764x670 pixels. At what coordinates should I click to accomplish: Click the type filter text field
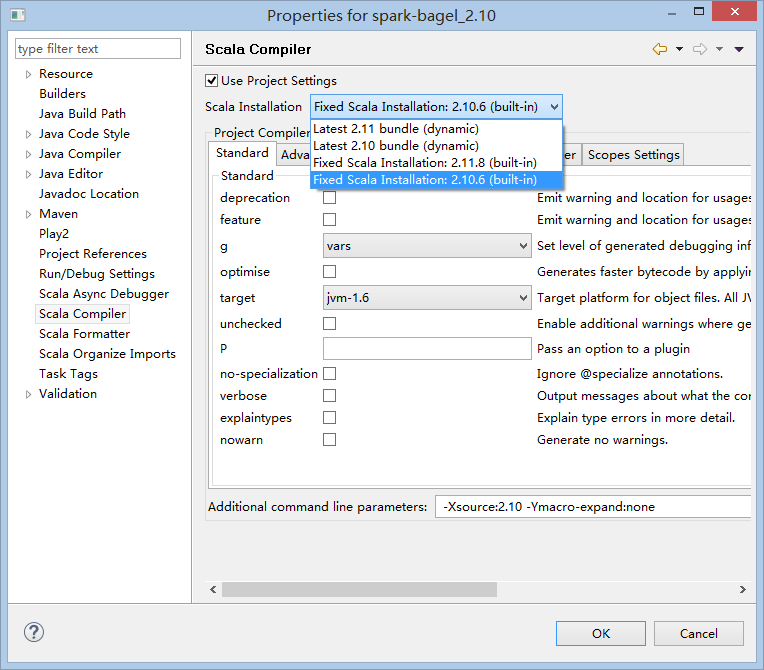click(98, 49)
